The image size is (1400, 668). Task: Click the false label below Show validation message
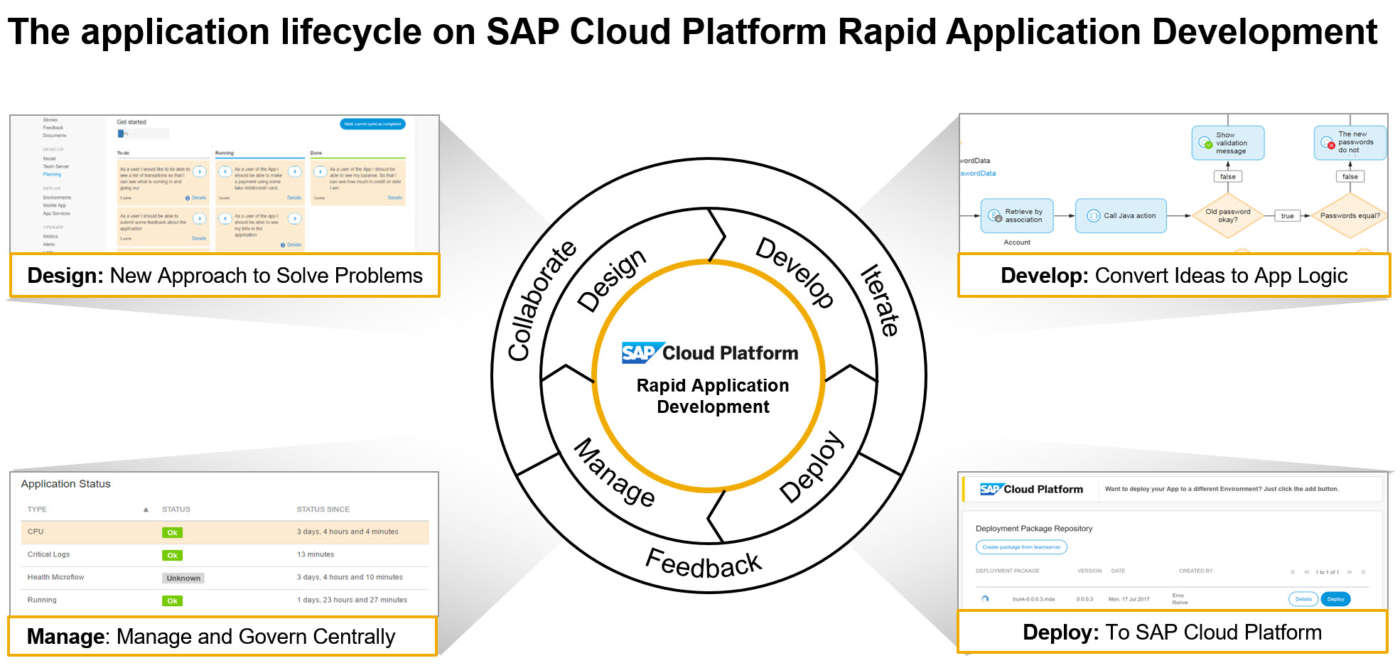tap(1228, 177)
